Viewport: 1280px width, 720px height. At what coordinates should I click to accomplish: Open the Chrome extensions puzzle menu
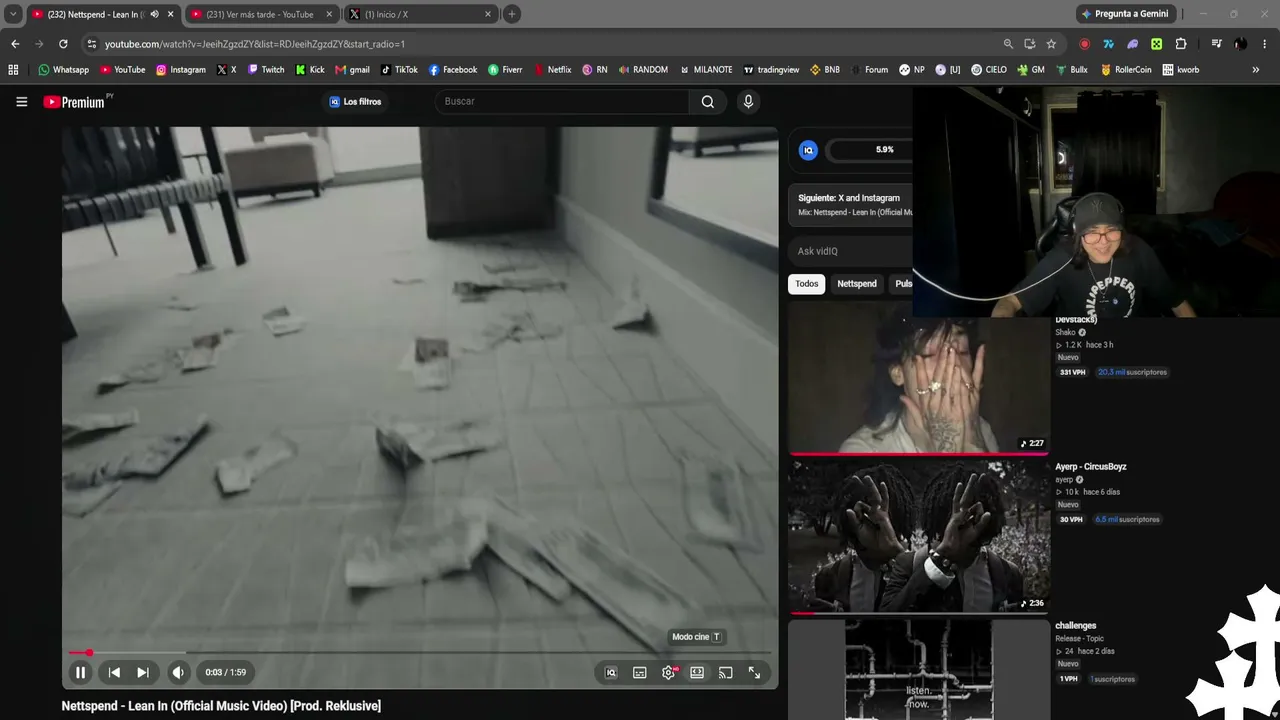tap(1181, 44)
